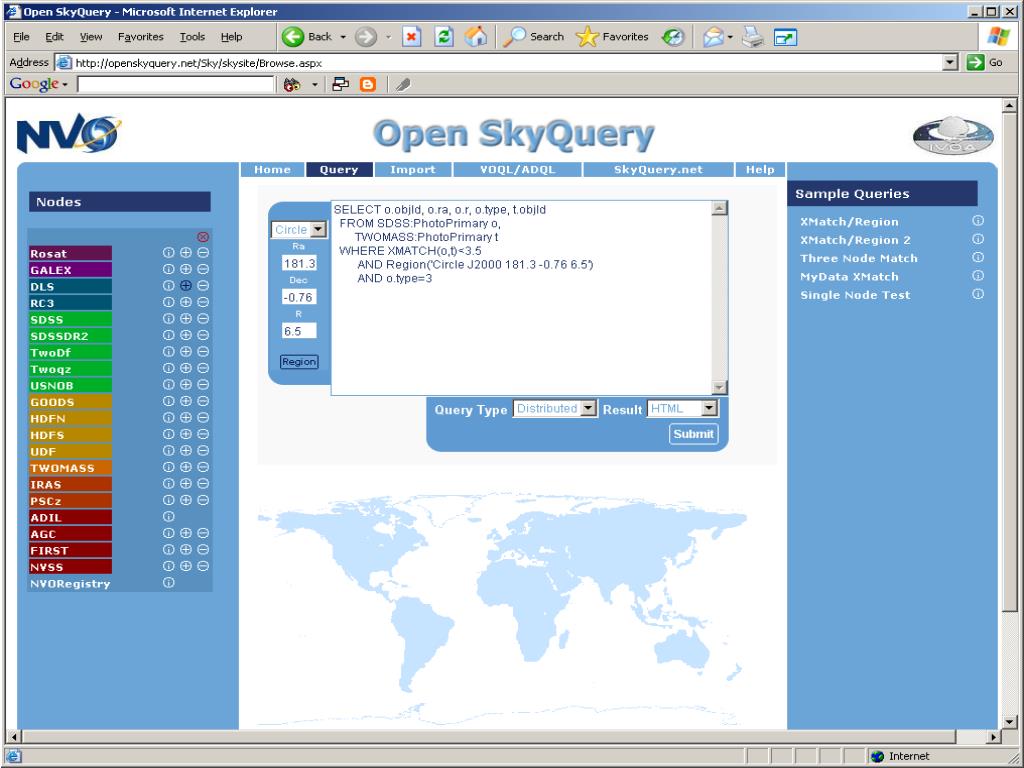1024x768 pixels.
Task: Open the SkyQuery.net tab
Action: (x=658, y=170)
